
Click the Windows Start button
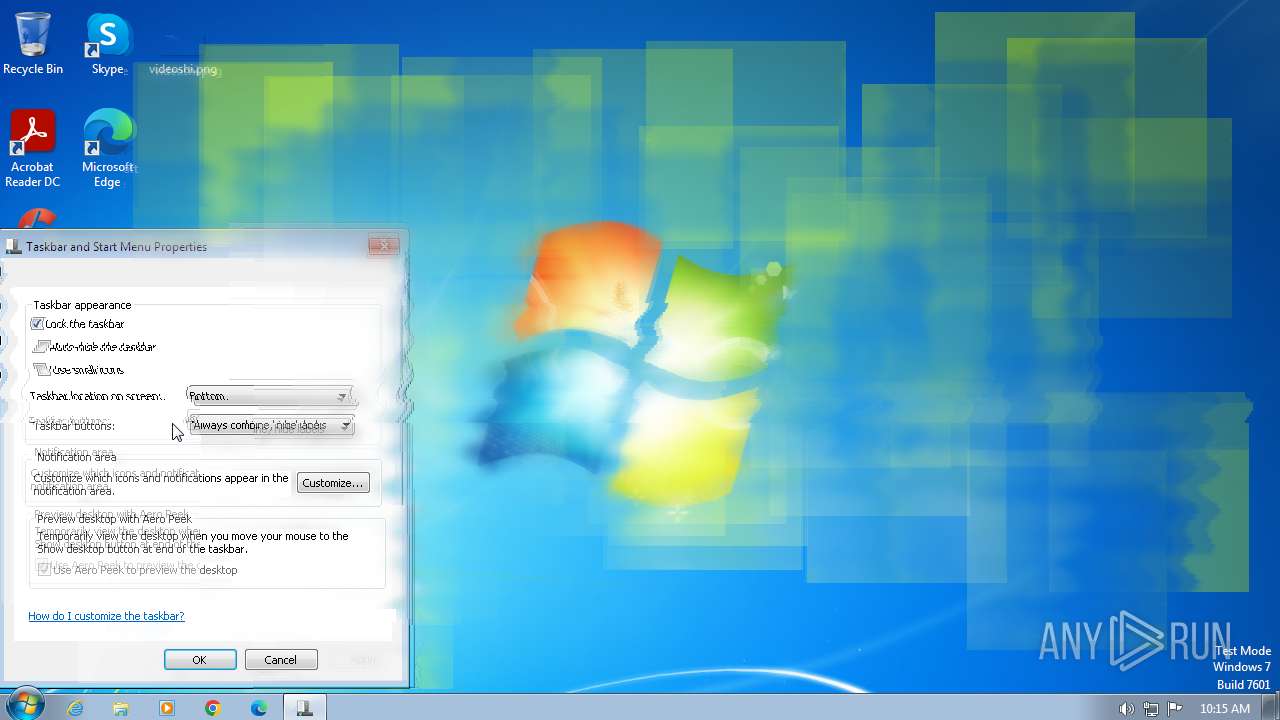[26, 706]
